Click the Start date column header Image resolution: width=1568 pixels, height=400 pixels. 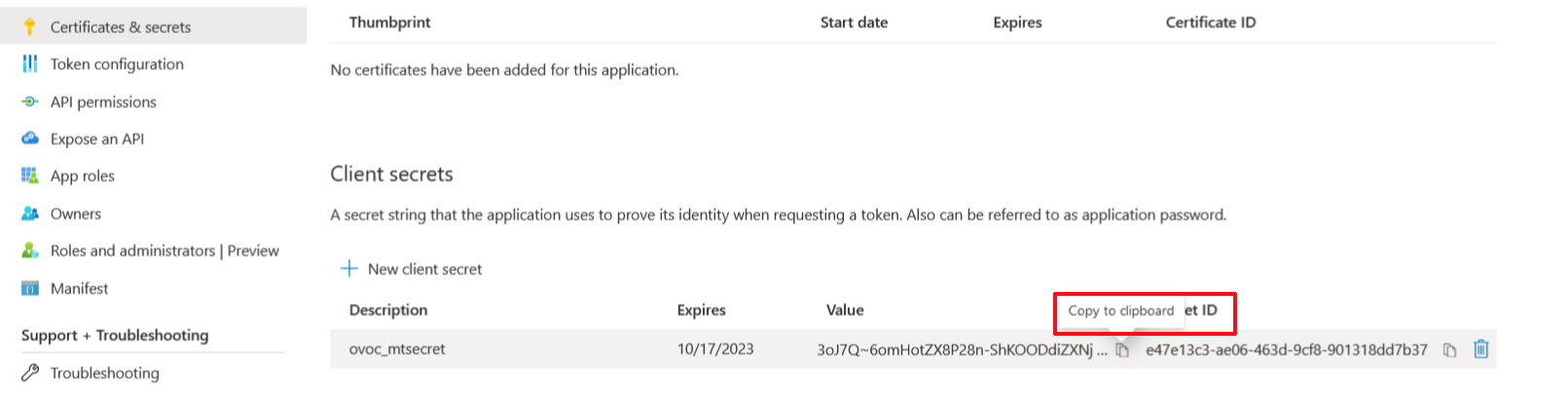click(854, 22)
